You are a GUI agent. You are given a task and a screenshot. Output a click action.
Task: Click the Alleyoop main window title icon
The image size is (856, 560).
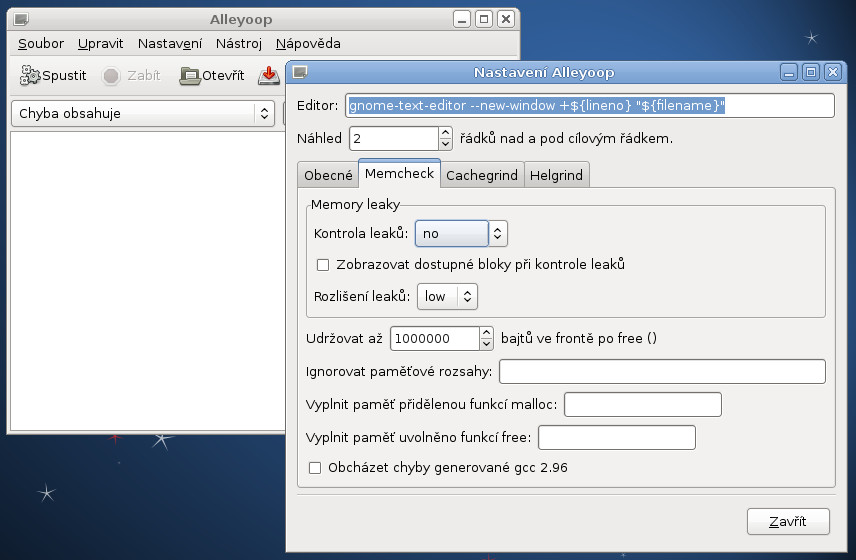tap(21, 20)
